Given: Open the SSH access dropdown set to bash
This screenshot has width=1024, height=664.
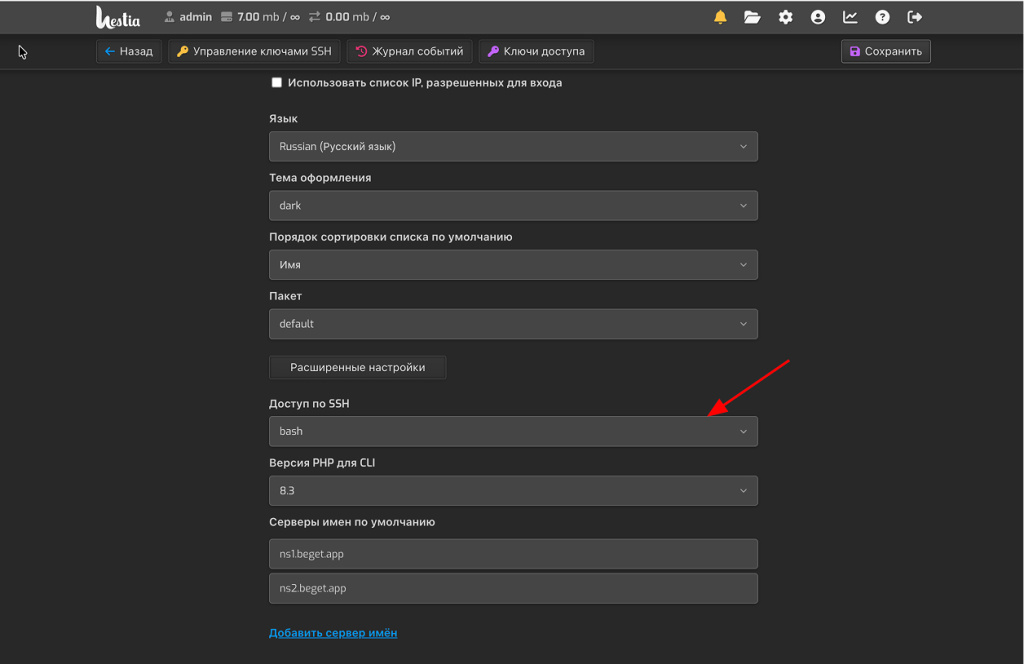Looking at the screenshot, I should coord(512,431).
